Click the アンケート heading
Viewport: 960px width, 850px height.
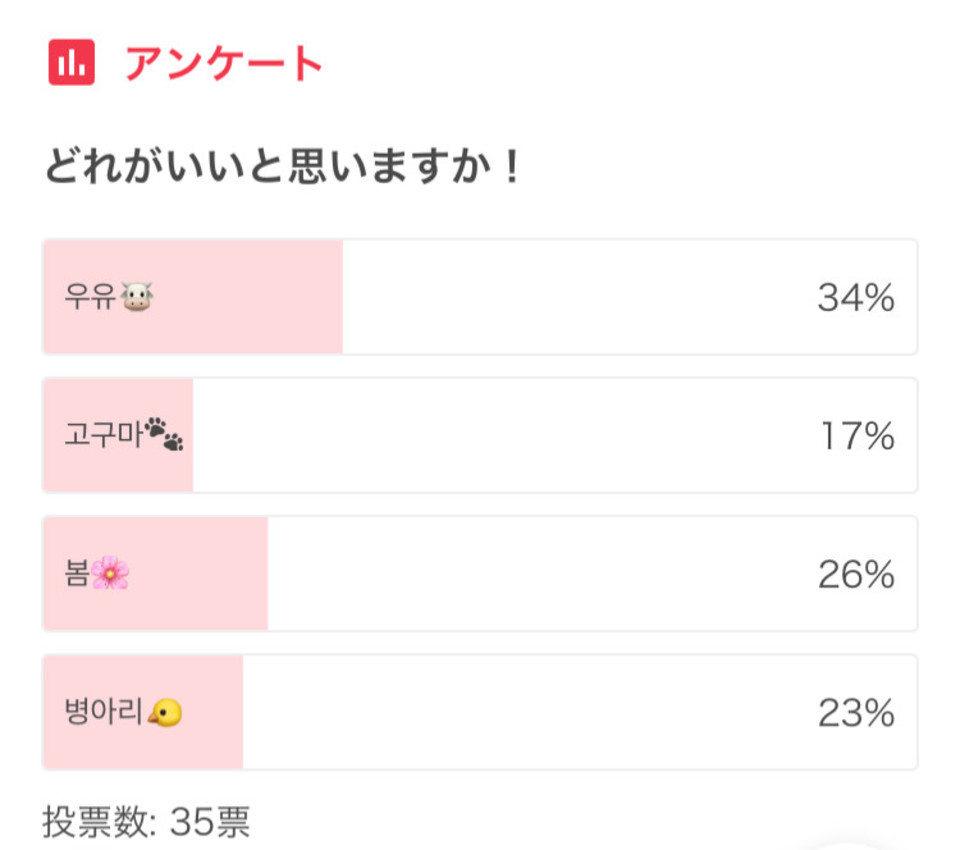(223, 63)
